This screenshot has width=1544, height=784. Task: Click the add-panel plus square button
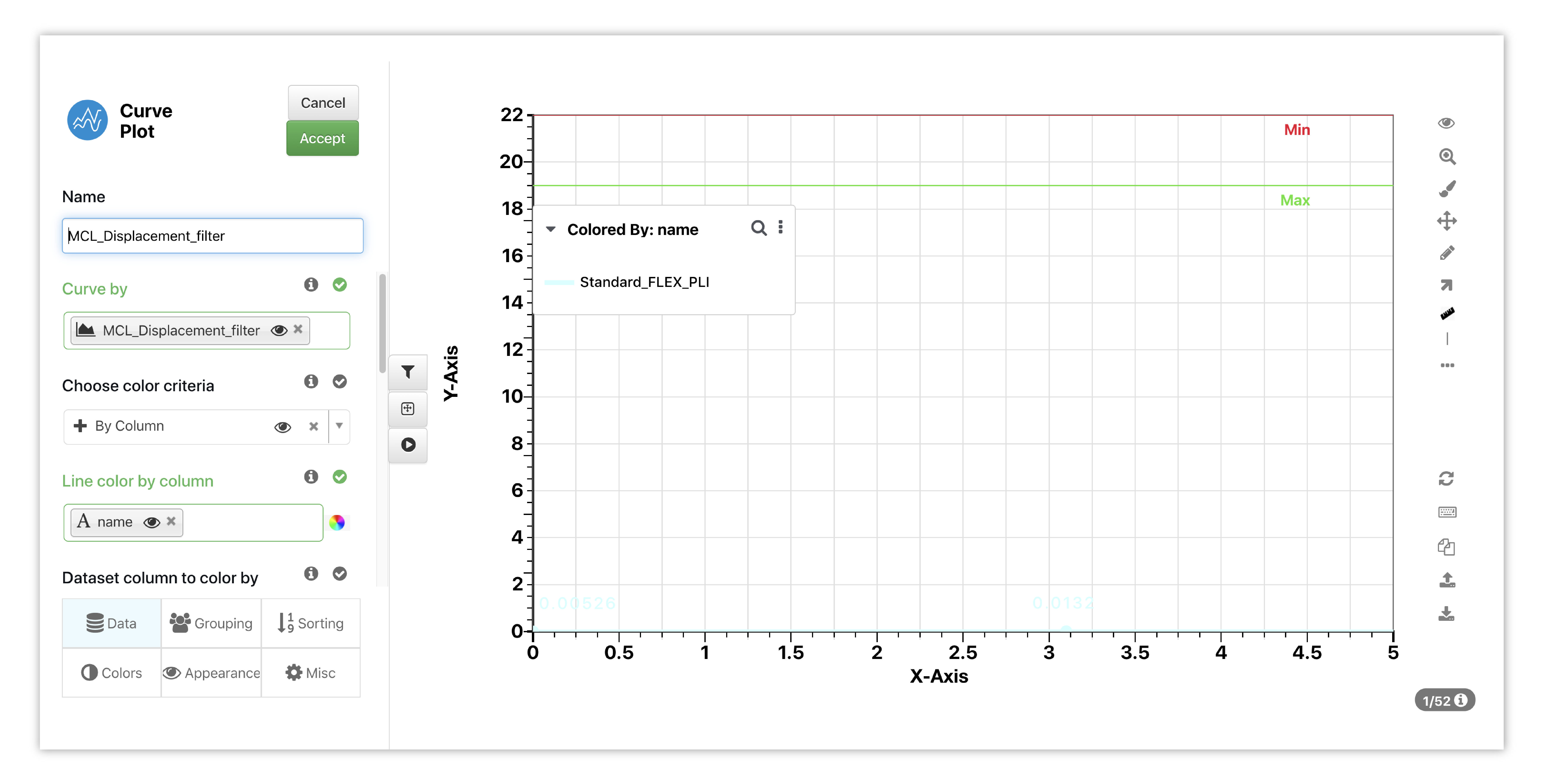tap(408, 409)
